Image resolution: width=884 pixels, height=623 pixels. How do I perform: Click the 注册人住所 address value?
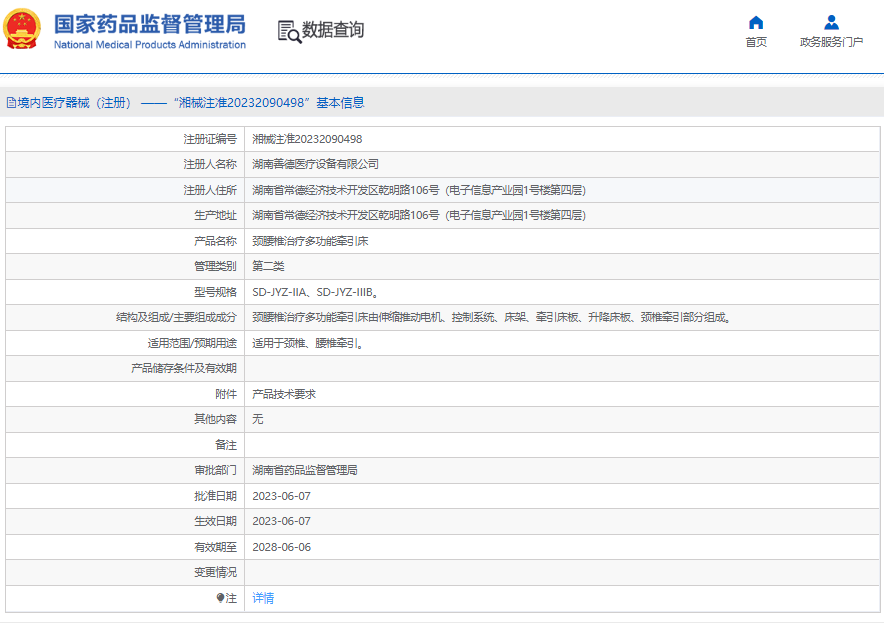pos(419,191)
